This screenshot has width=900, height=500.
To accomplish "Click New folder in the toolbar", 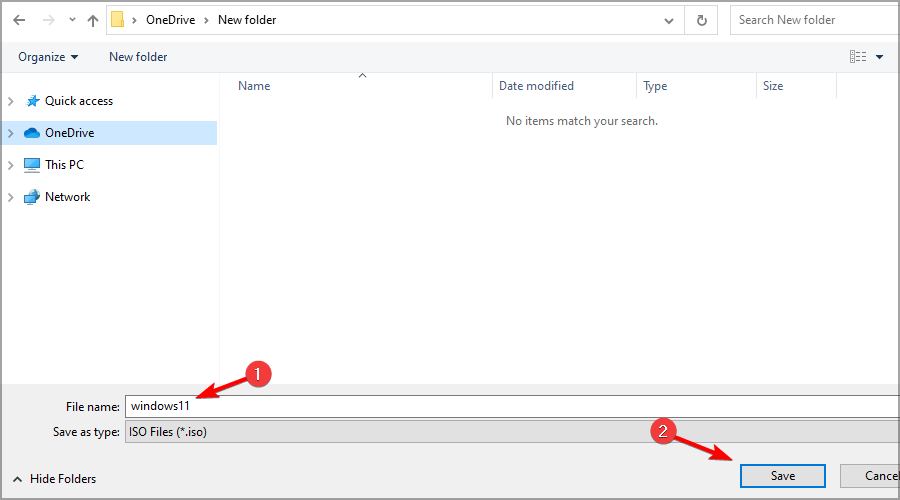I will pos(138,57).
